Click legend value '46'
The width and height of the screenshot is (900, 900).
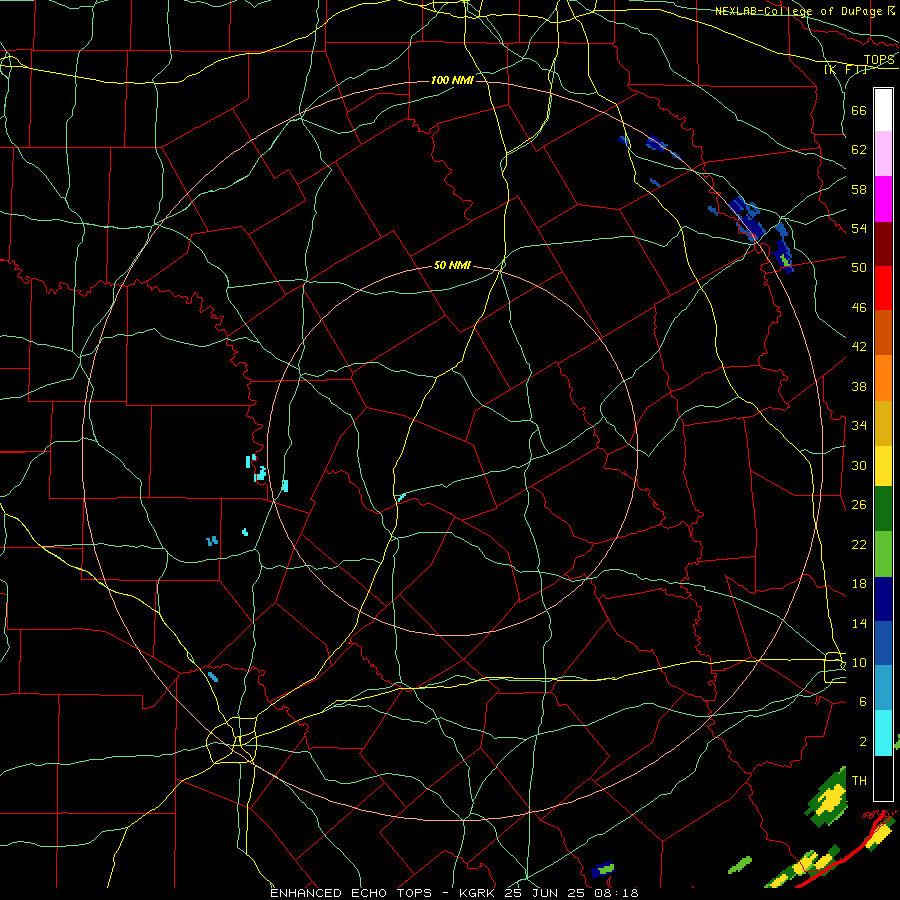click(x=859, y=308)
